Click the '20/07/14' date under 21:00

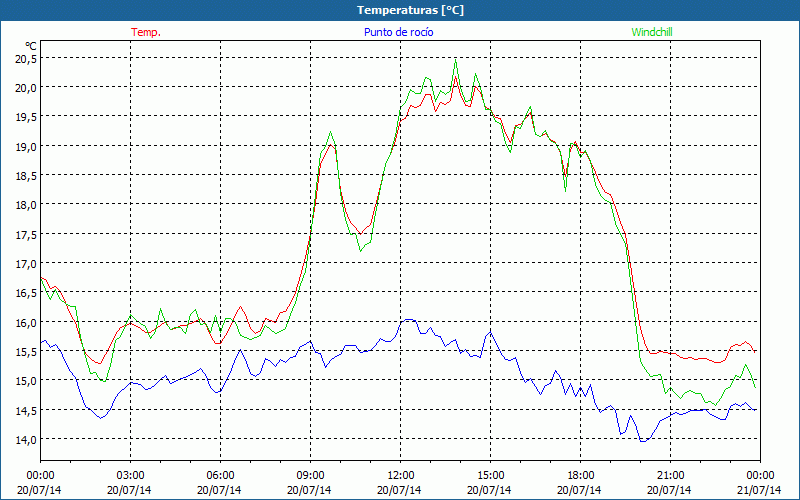669,490
